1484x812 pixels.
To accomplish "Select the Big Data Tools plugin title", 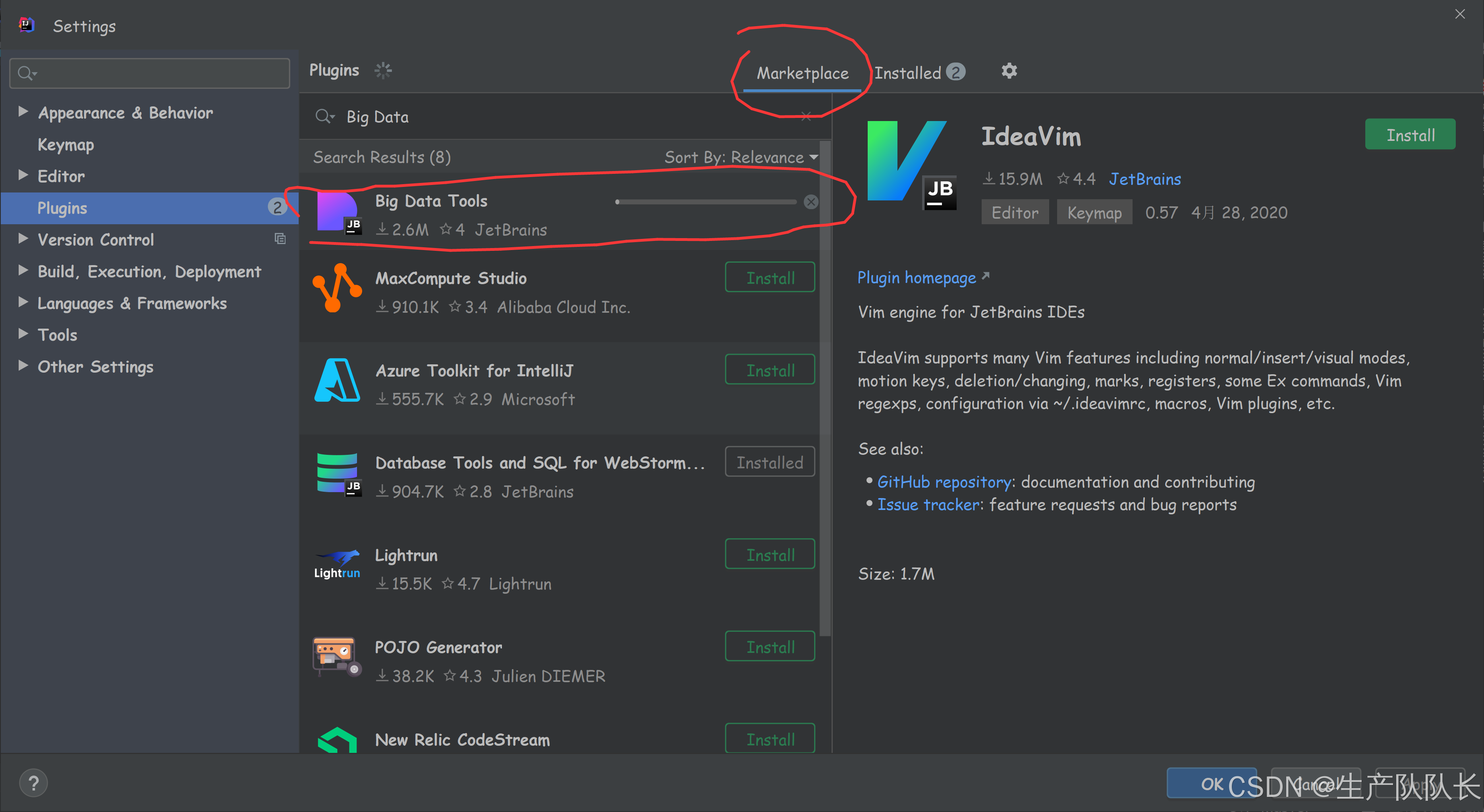I will click(x=431, y=201).
